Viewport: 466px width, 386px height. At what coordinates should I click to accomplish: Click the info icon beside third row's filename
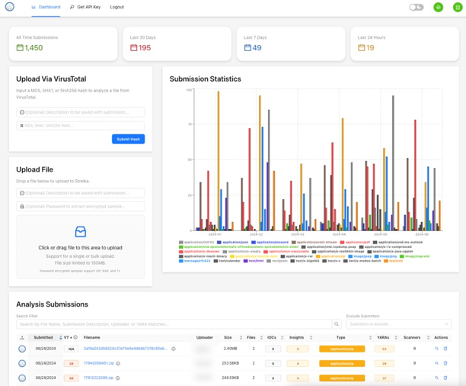[118, 378]
